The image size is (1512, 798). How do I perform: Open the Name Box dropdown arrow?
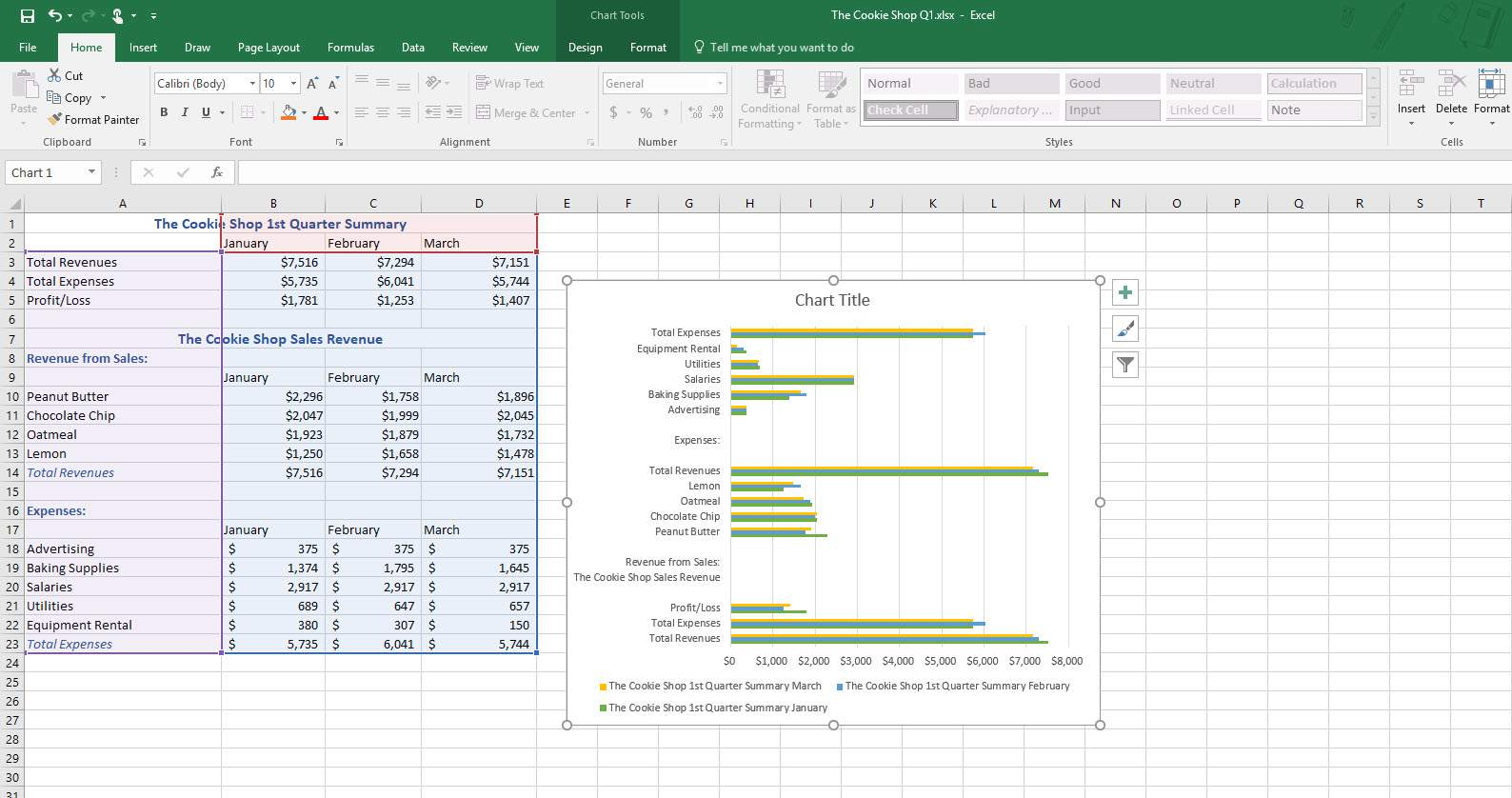coord(91,172)
